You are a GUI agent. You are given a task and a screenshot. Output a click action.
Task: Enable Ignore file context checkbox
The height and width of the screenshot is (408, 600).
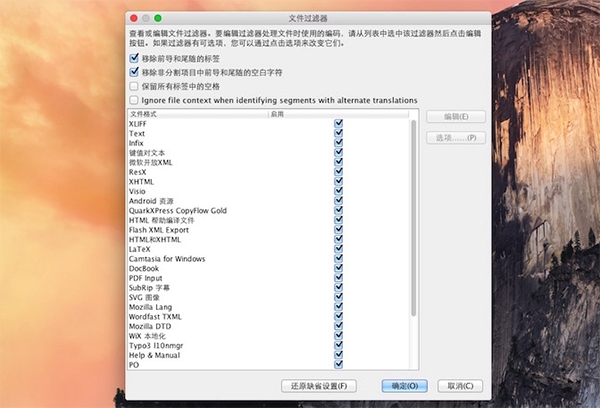[134, 100]
